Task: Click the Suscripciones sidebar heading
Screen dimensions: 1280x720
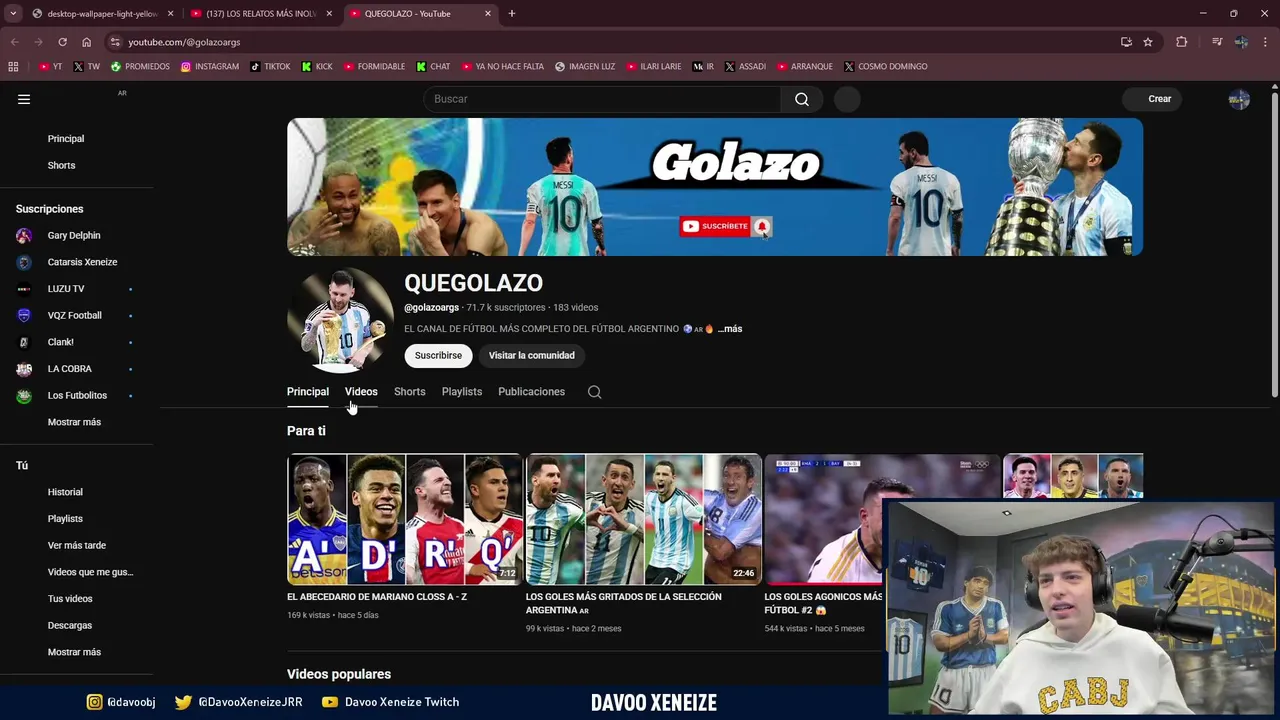Action: tap(49, 209)
